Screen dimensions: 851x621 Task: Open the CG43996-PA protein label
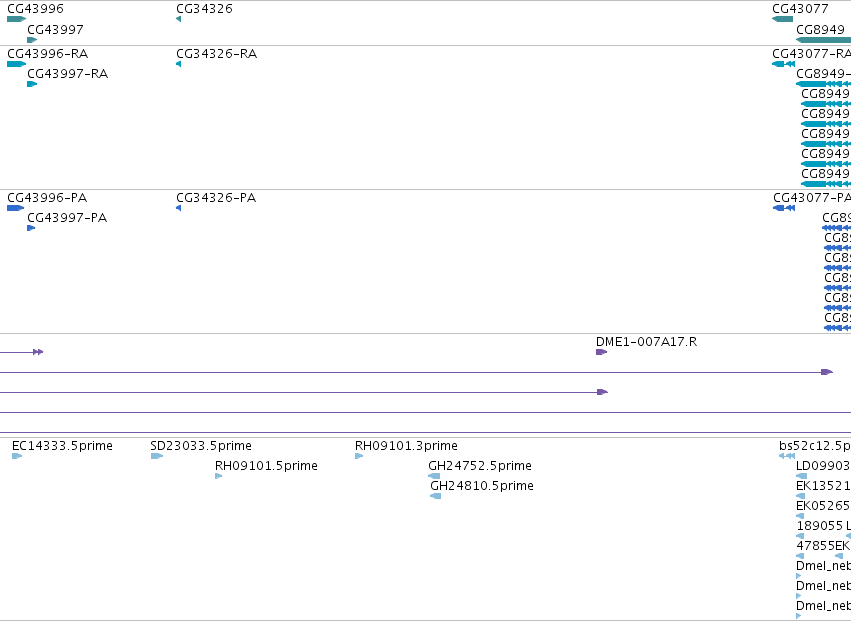click(x=47, y=198)
